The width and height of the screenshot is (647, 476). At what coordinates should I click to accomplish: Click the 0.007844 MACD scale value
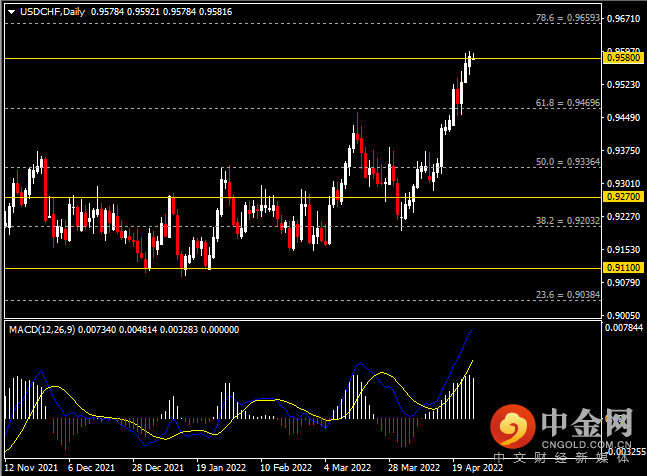coord(624,328)
